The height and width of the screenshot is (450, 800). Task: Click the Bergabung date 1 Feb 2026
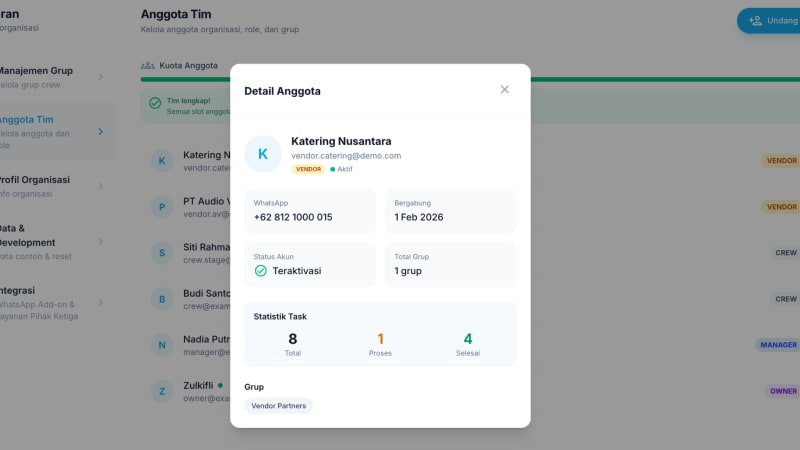point(418,217)
